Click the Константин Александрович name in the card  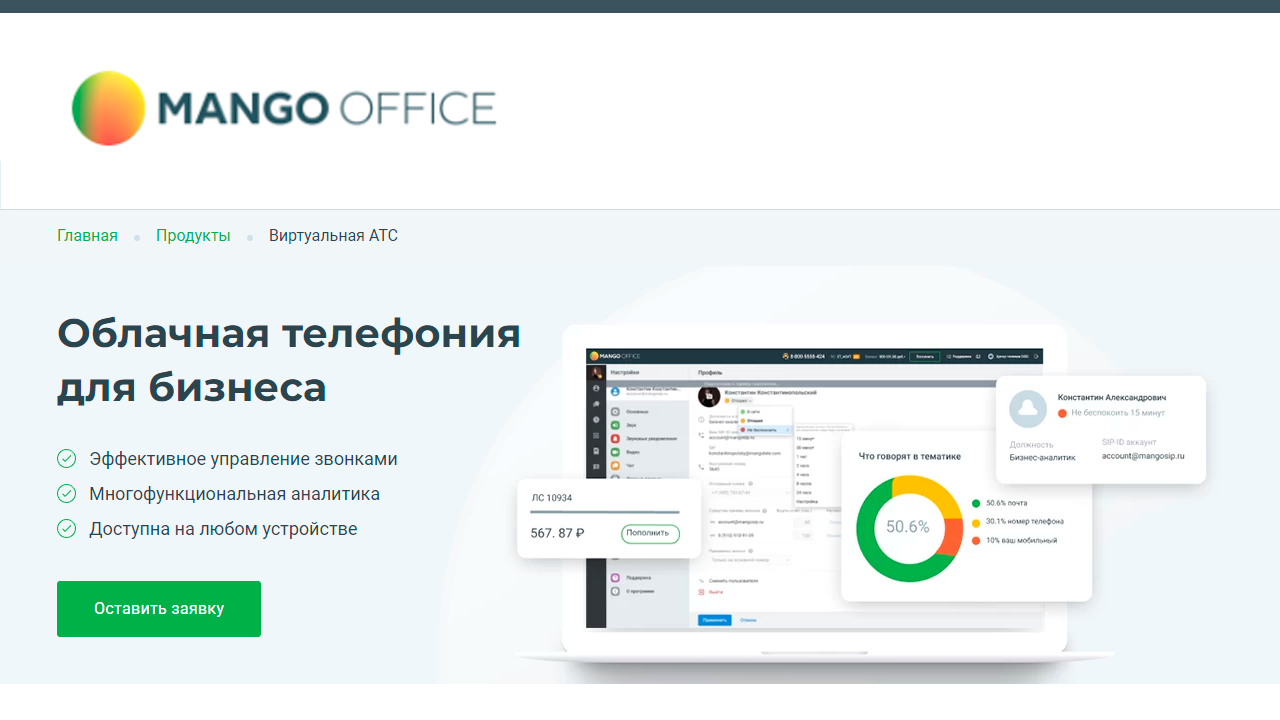click(x=1111, y=398)
